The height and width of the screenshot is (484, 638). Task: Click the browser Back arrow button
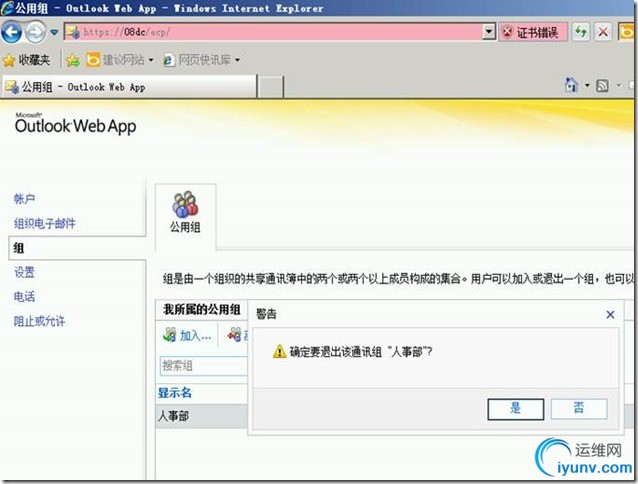pos(11,32)
